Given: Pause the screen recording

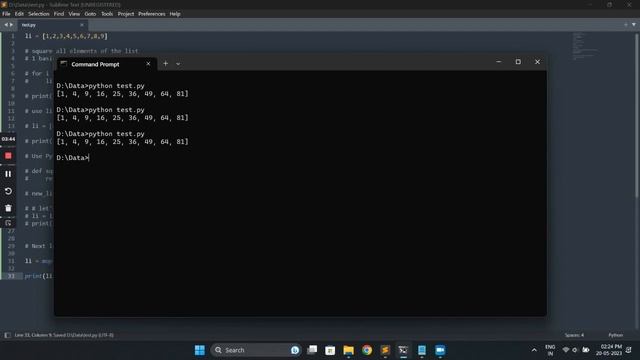Looking at the screenshot, I should [x=8, y=174].
